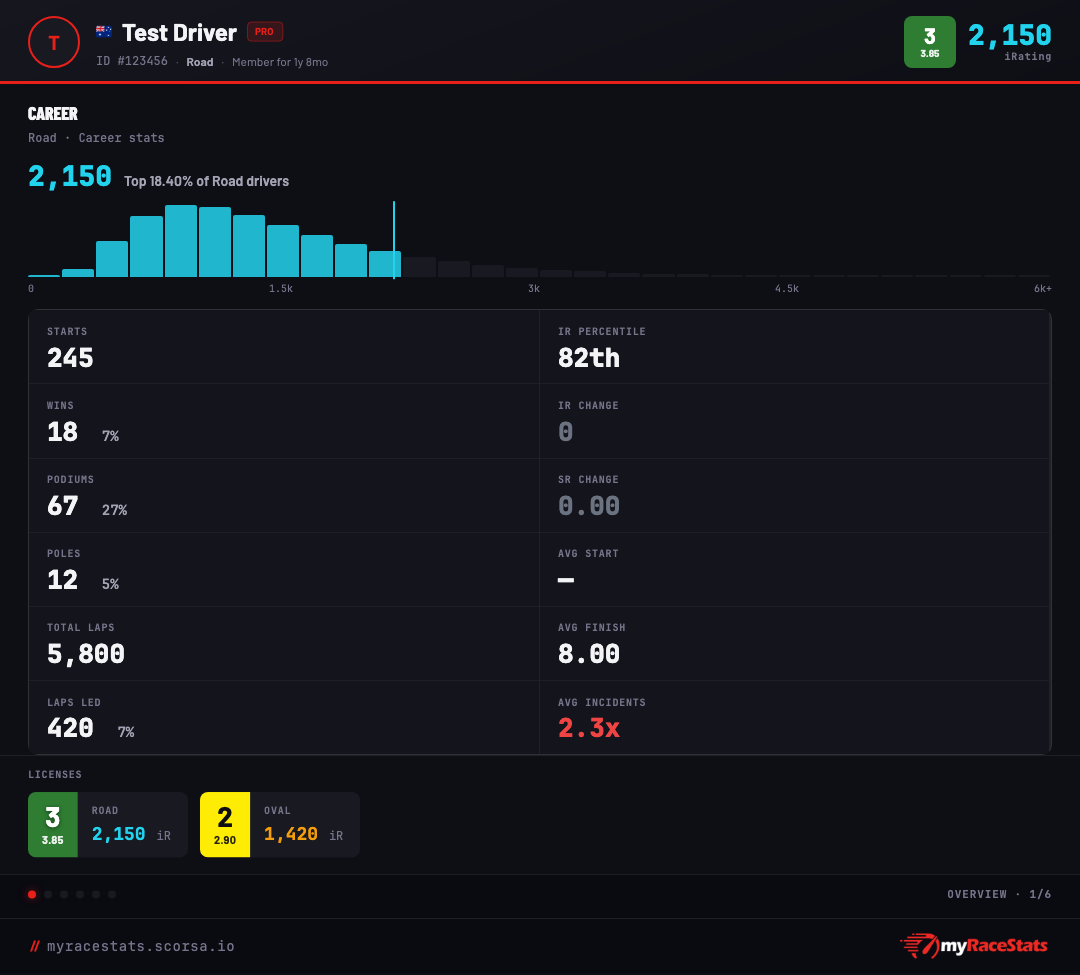Click the Avg Finish value 8.00

(589, 654)
